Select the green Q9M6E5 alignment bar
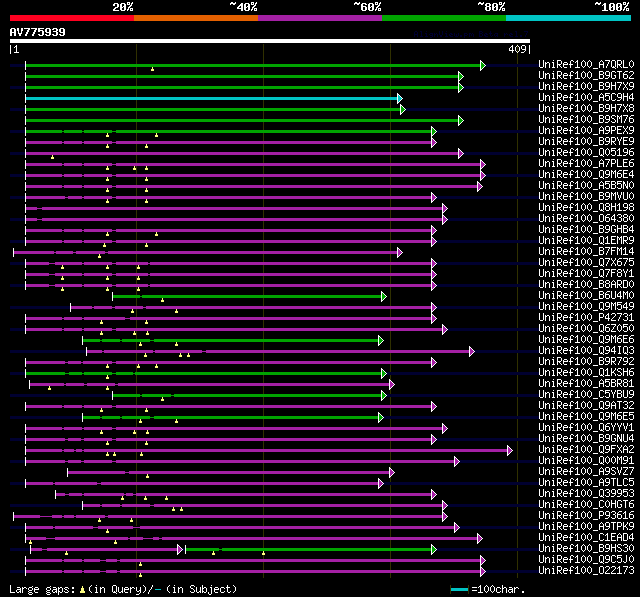The height and width of the screenshot is (597, 640). pyautogui.click(x=231, y=417)
